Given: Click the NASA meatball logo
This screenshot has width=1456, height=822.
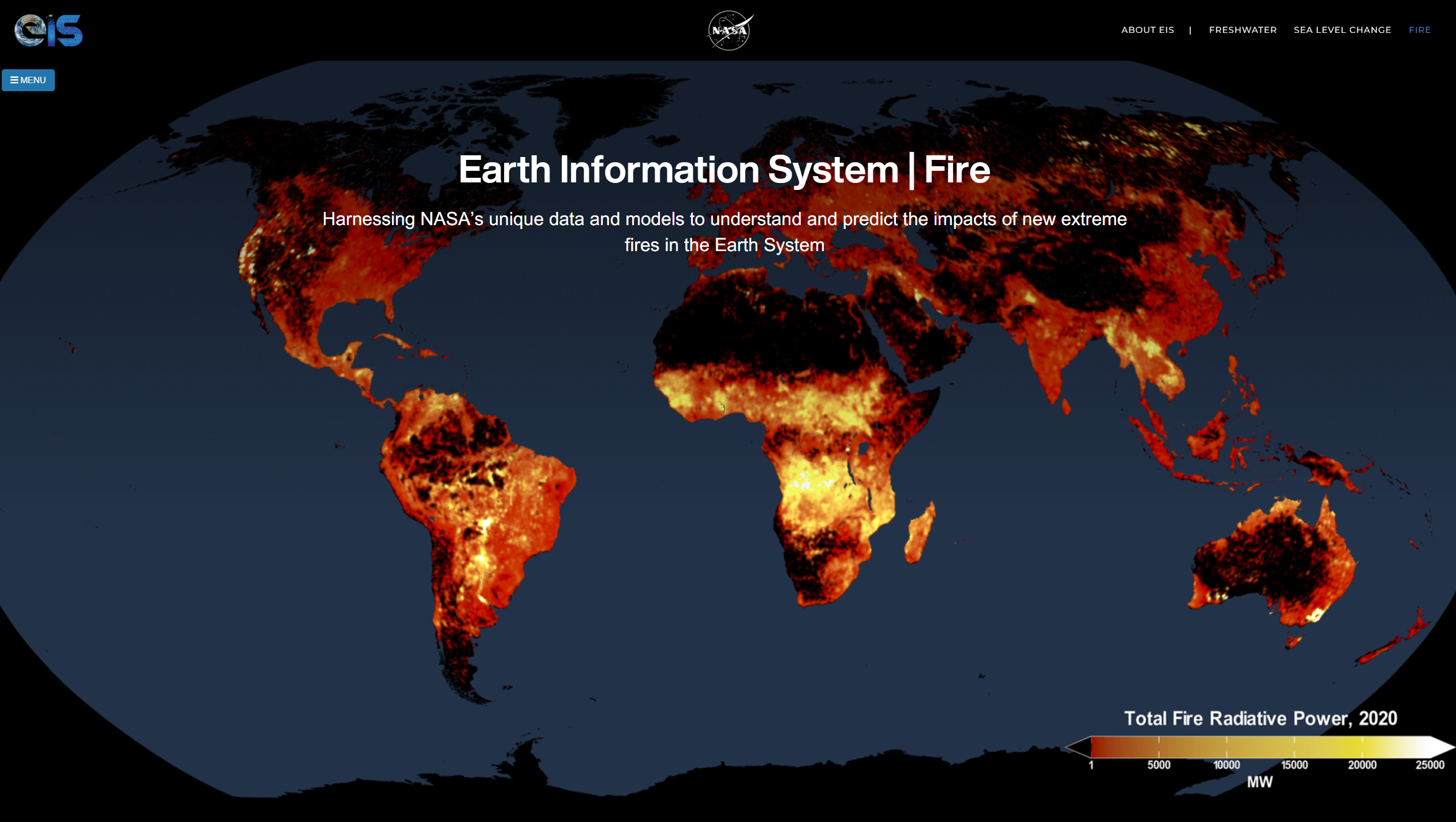Looking at the screenshot, I should coord(730,31).
